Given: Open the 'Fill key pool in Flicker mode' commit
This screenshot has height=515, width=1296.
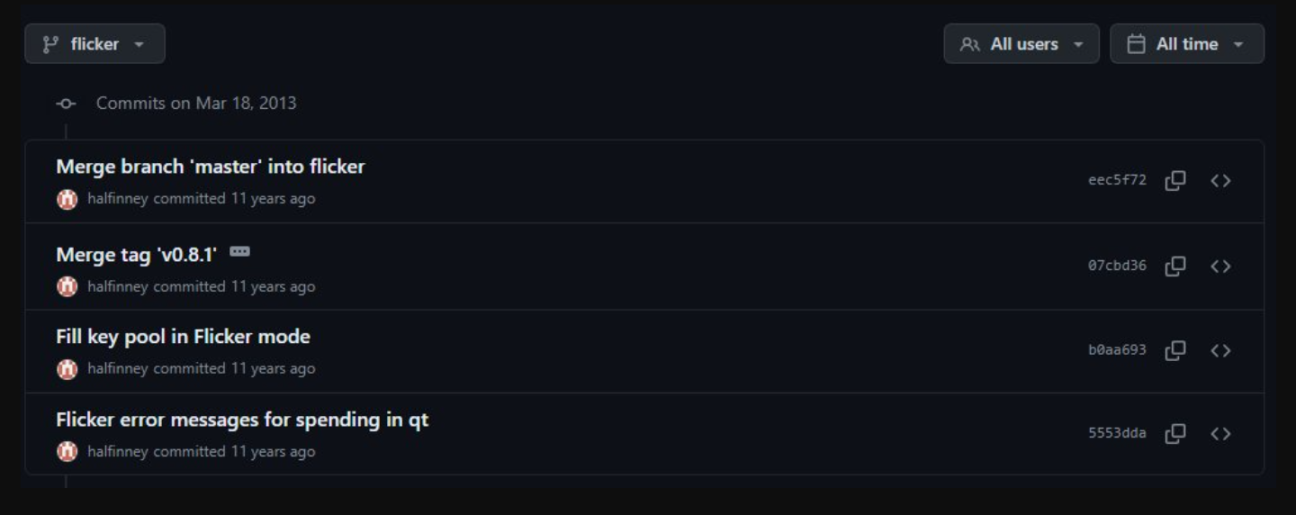Looking at the screenshot, I should [x=183, y=337].
